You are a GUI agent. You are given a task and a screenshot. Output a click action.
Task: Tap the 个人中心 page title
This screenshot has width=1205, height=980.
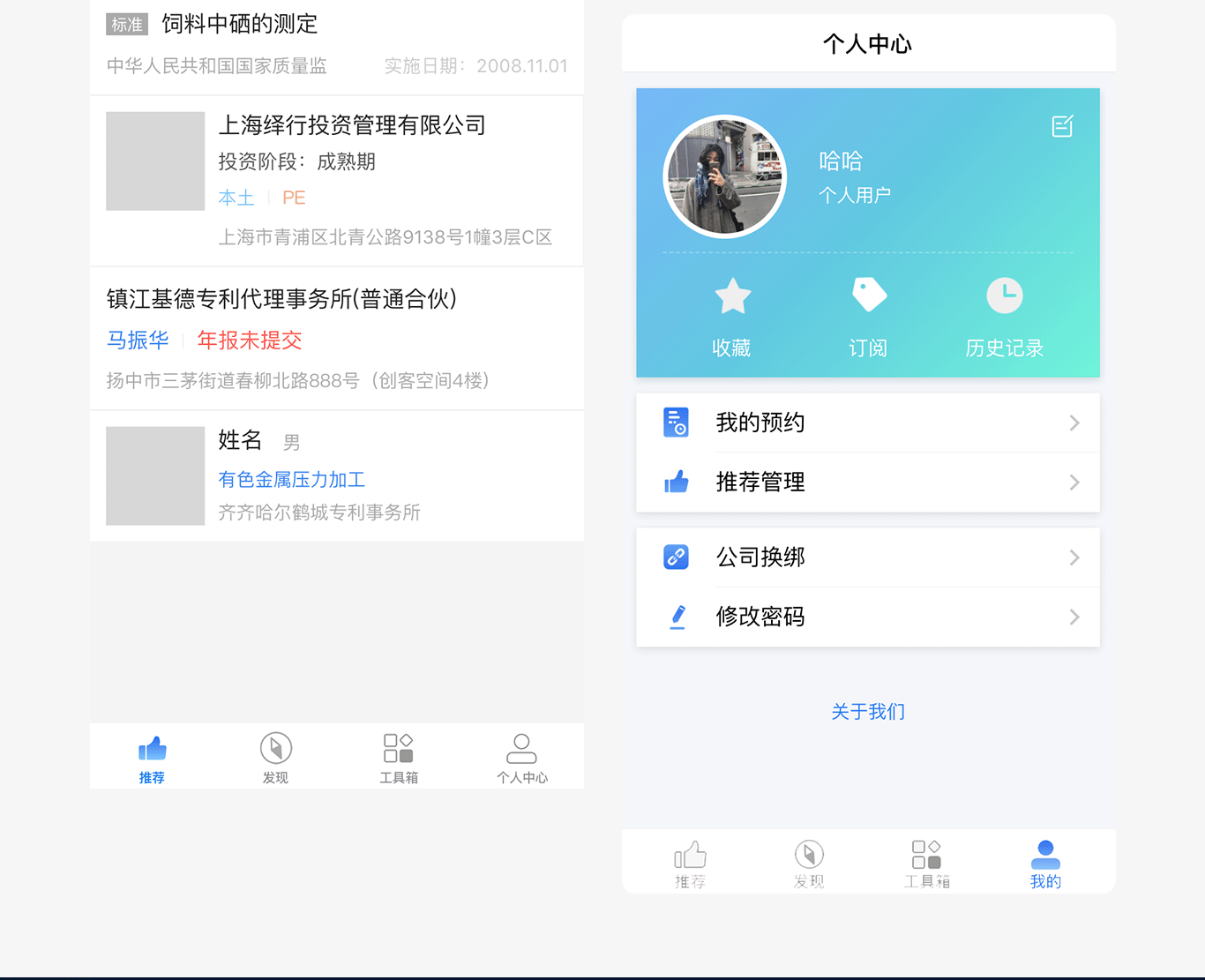coord(868,44)
